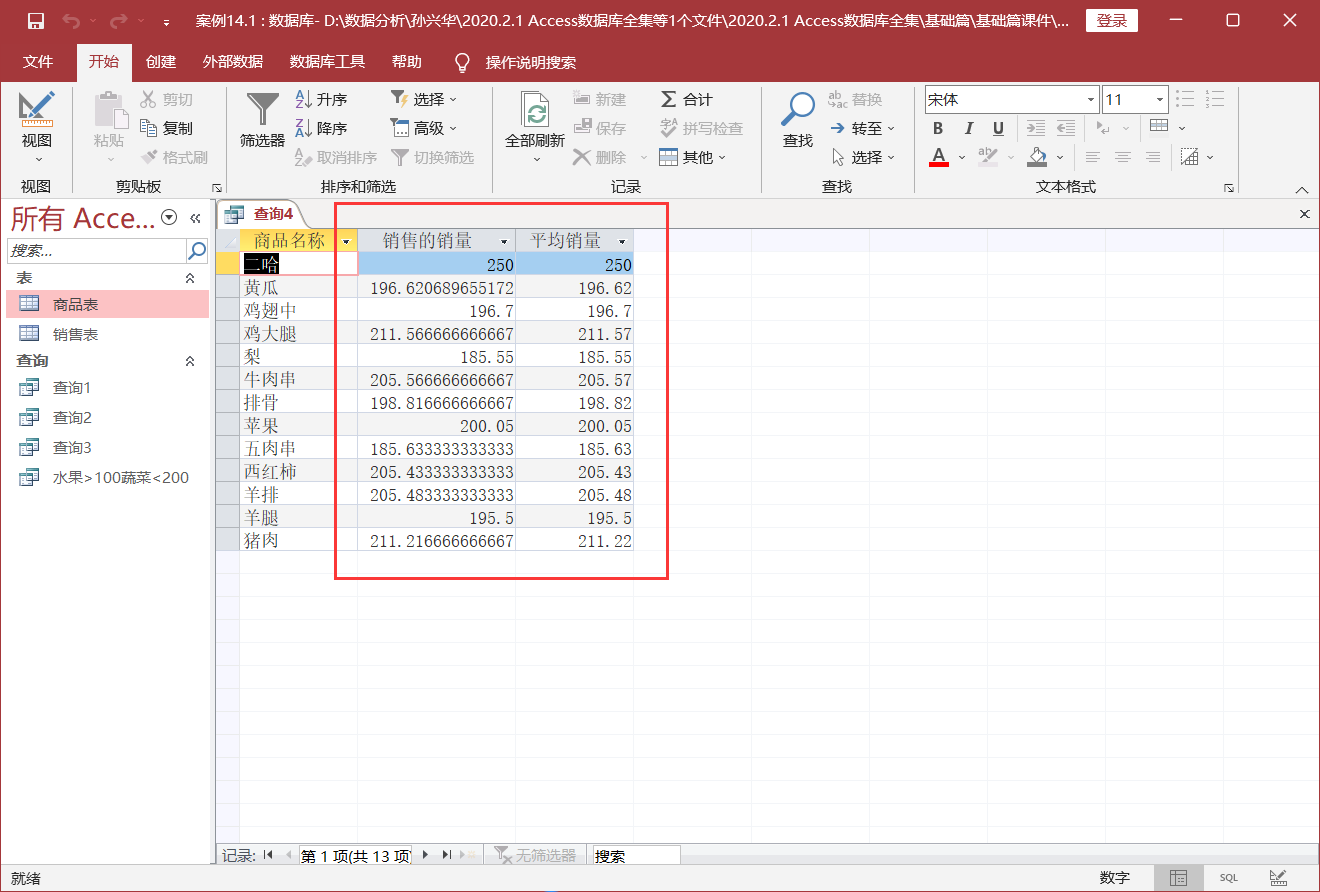1320x892 pixels.
Task: Click the navigation pane 搜索 field
Action: pos(97,250)
